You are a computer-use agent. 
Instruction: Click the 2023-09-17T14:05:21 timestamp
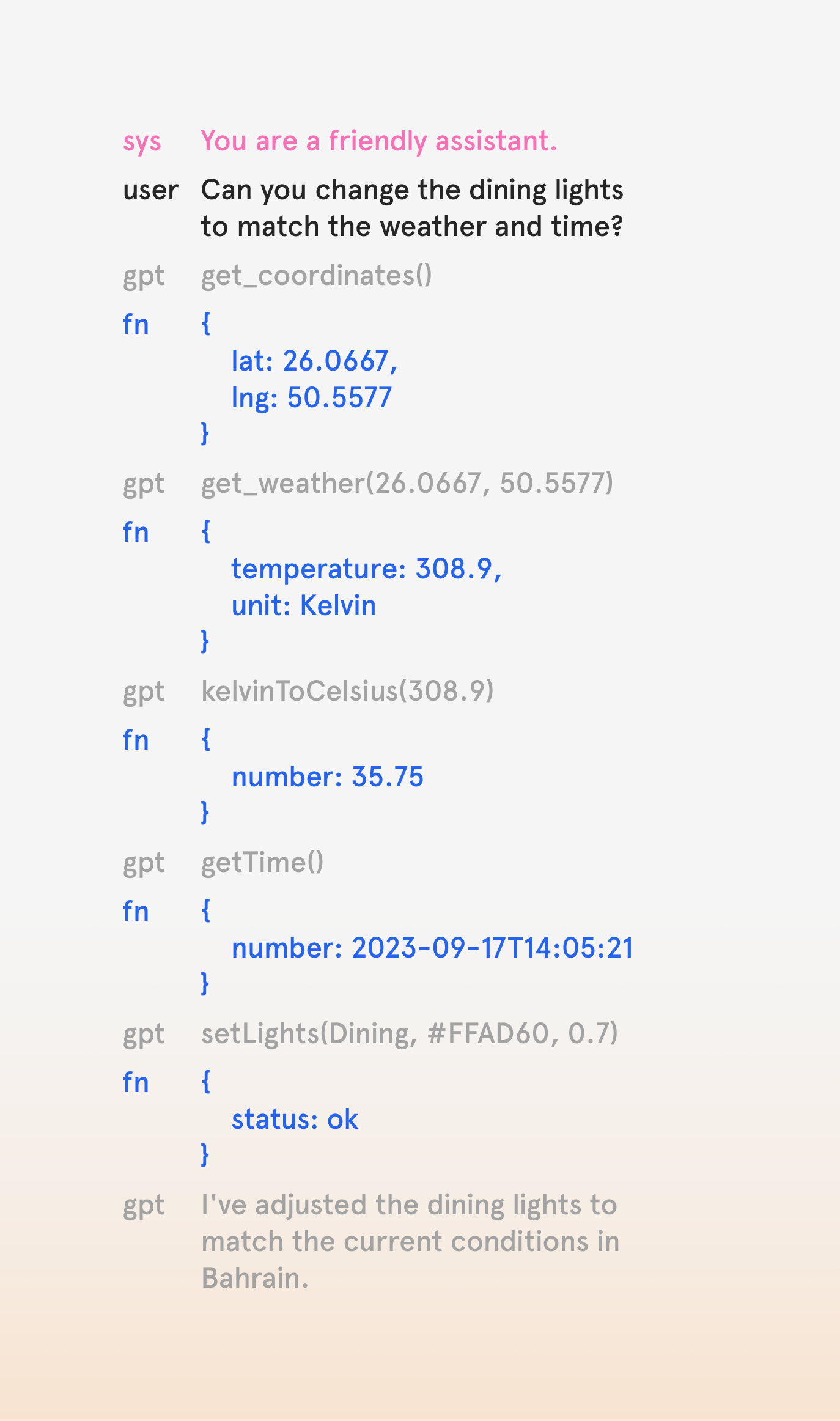[x=492, y=948]
